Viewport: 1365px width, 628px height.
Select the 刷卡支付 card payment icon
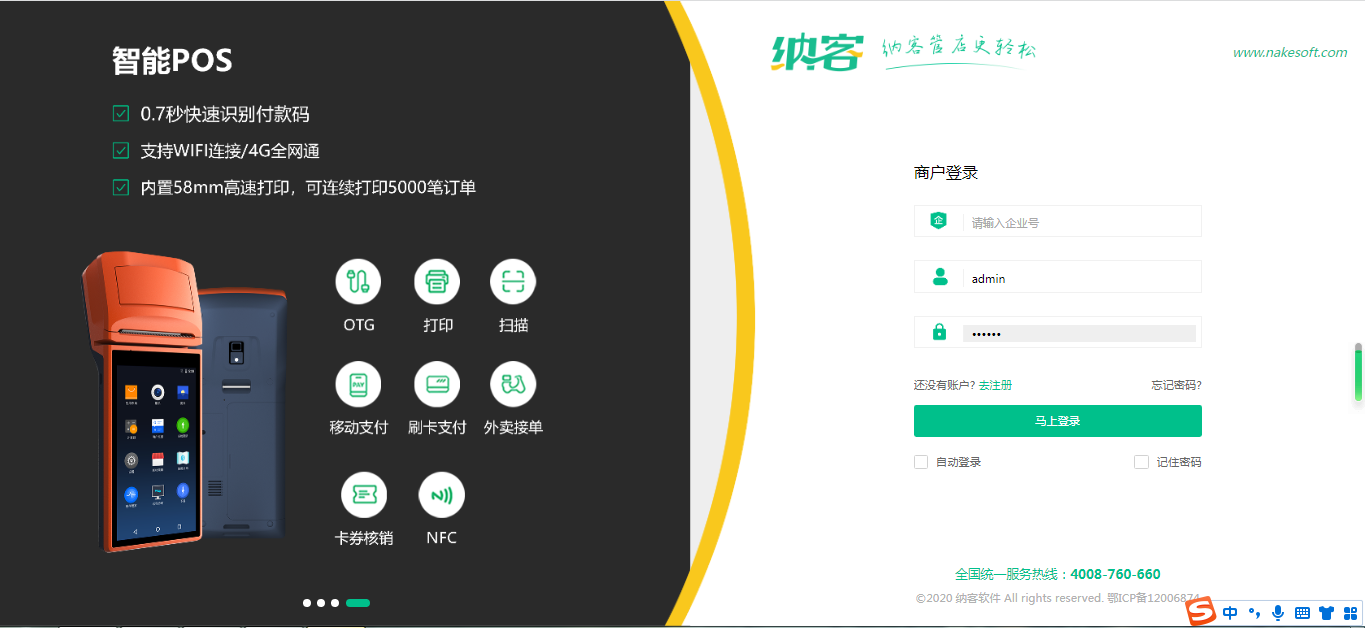click(x=437, y=384)
